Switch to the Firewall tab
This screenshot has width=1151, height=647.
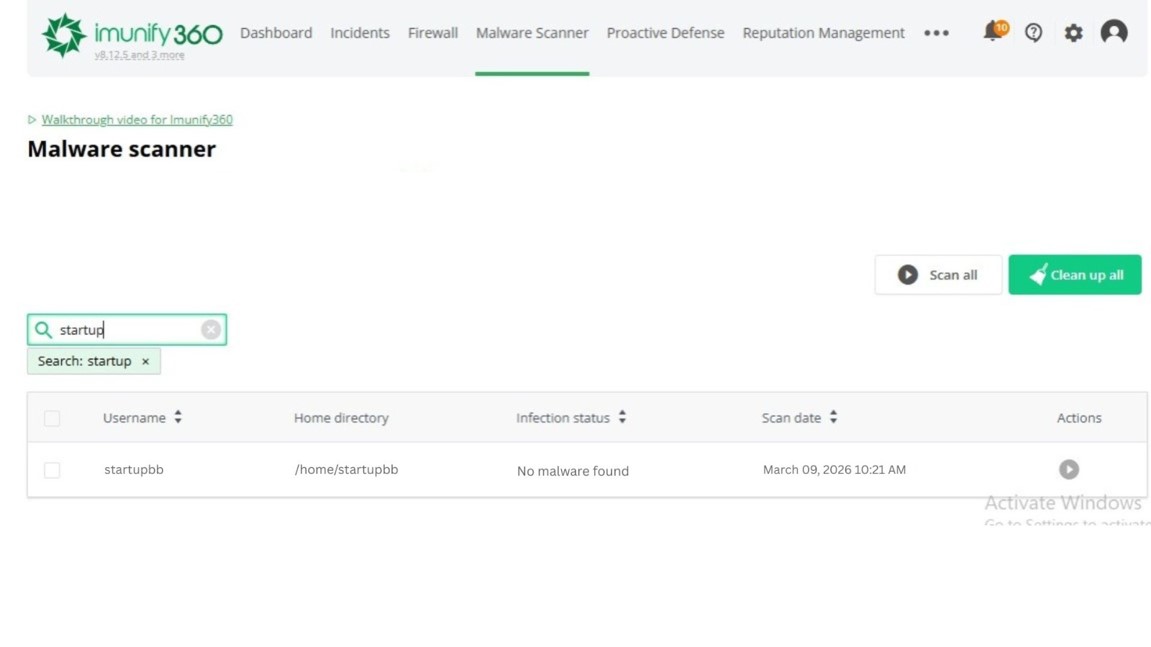point(432,33)
